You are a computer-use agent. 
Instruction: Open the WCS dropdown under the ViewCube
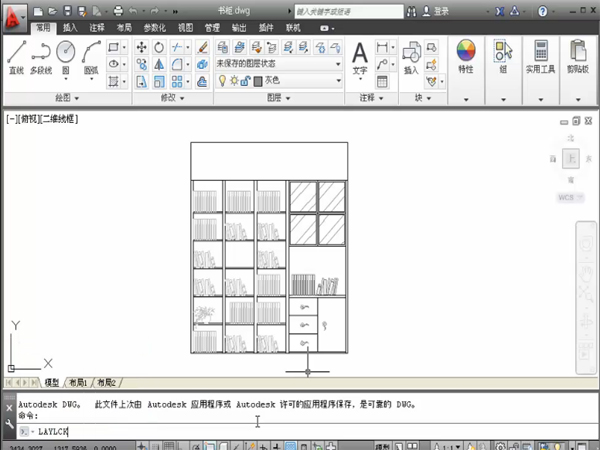click(570, 197)
